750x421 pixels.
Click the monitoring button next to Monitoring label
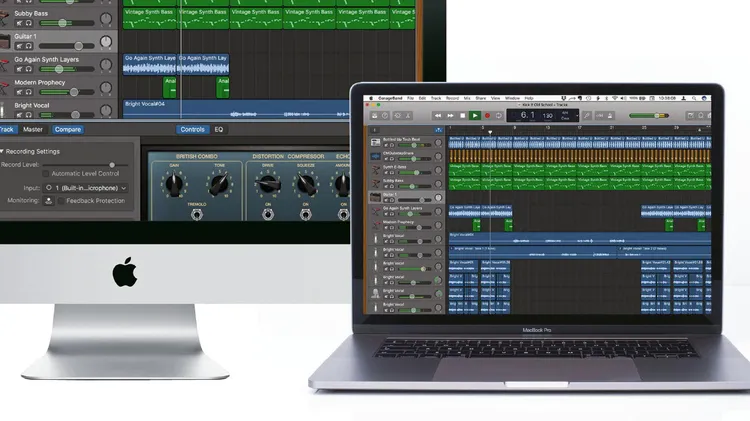(48, 201)
